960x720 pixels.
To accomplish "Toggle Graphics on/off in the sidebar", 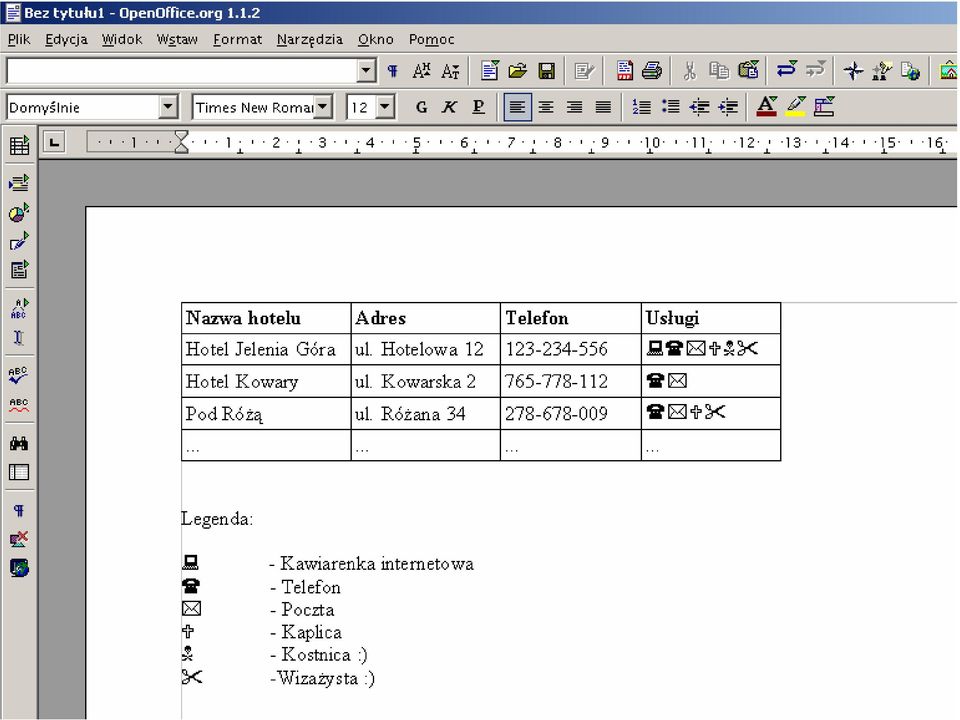I will (x=19, y=539).
